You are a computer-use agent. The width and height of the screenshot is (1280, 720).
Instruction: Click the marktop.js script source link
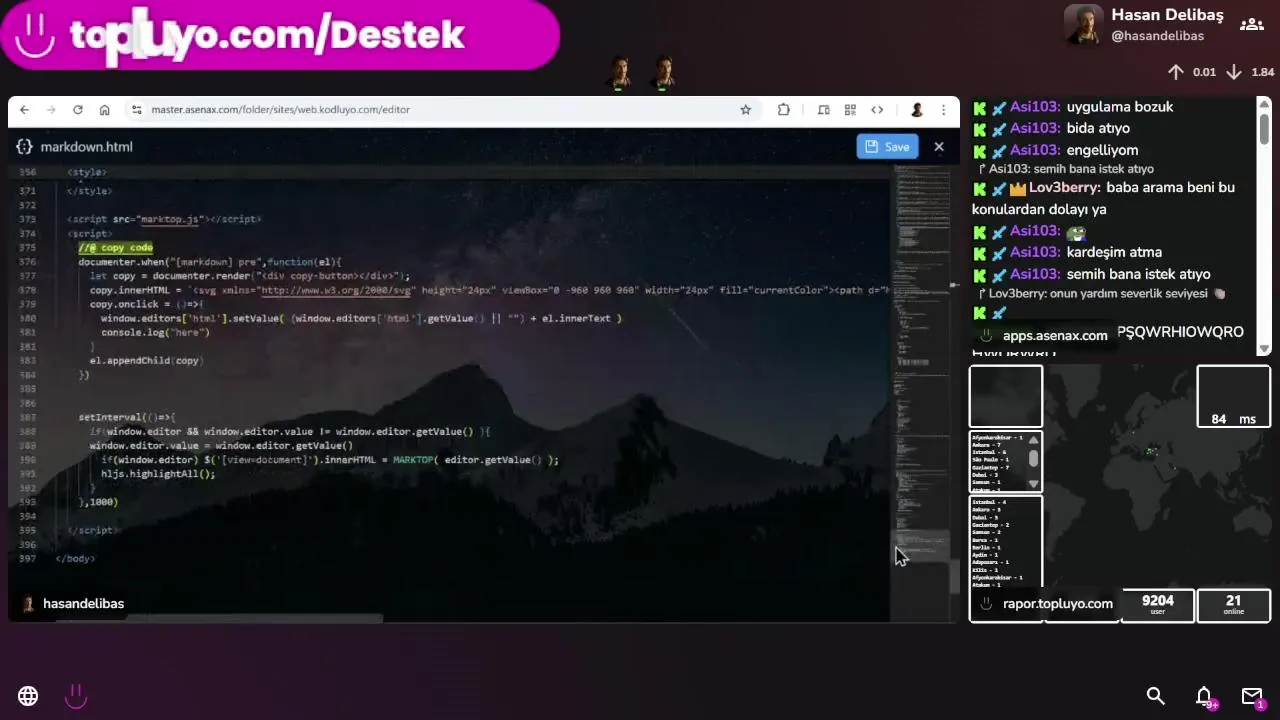[x=170, y=219]
